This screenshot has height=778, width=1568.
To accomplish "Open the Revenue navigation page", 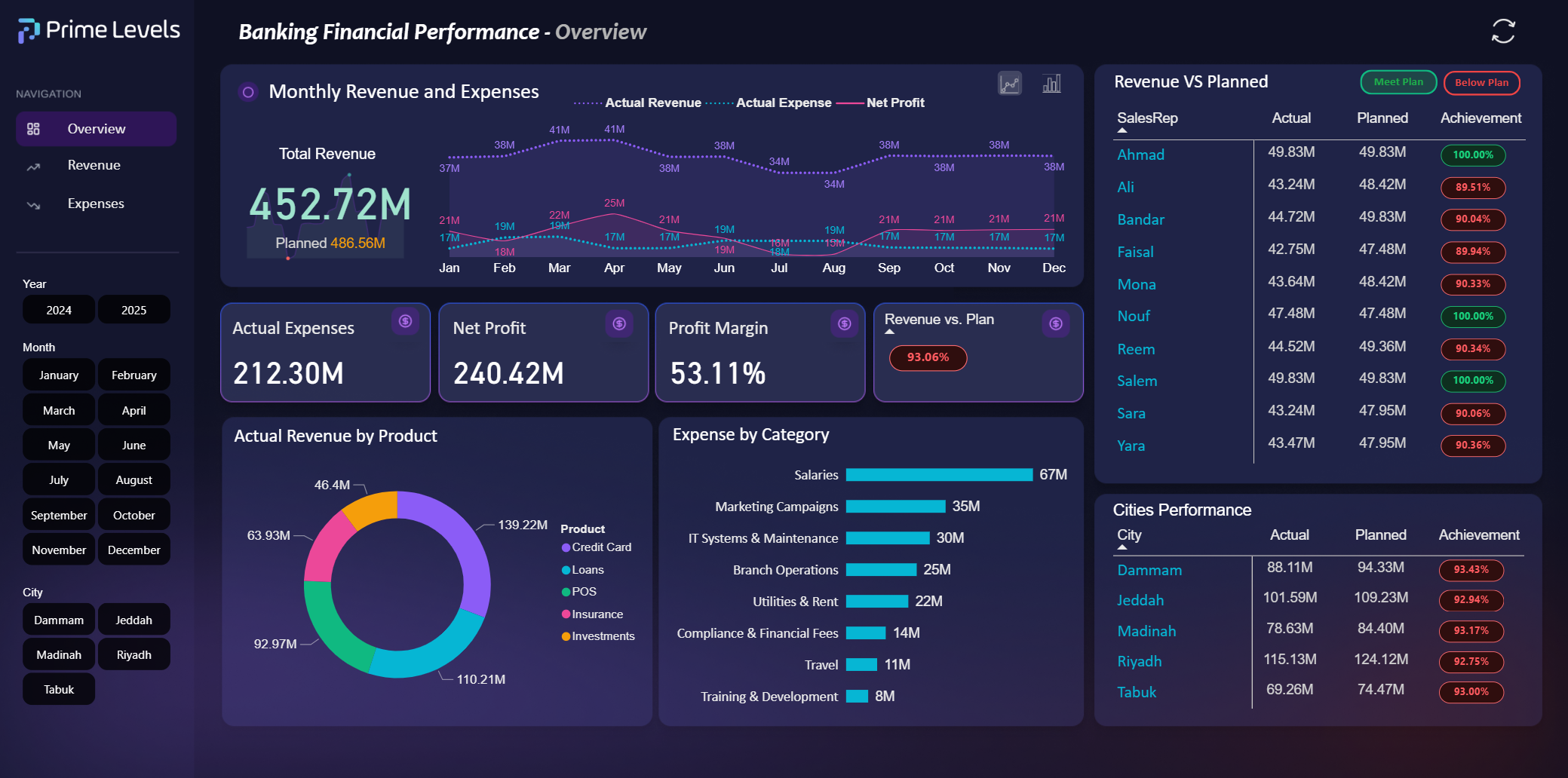I will point(94,165).
